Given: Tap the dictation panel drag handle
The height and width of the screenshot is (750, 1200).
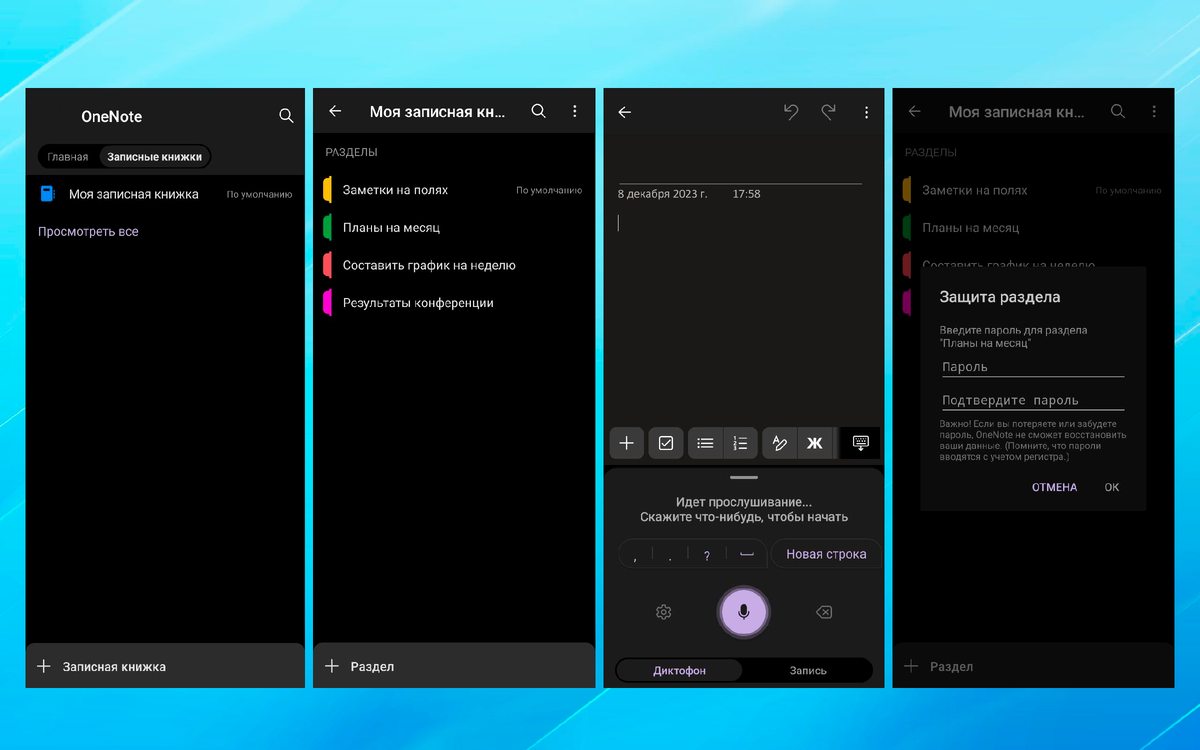Looking at the screenshot, I should (x=744, y=478).
